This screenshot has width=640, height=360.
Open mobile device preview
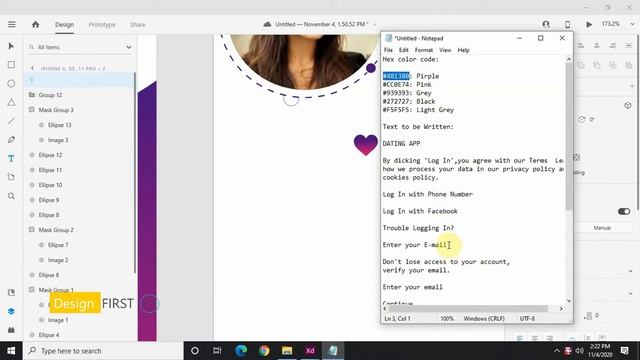coord(567,24)
